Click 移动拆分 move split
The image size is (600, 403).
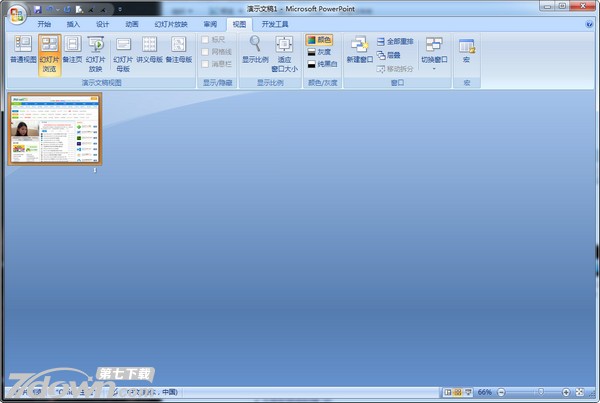coord(395,69)
